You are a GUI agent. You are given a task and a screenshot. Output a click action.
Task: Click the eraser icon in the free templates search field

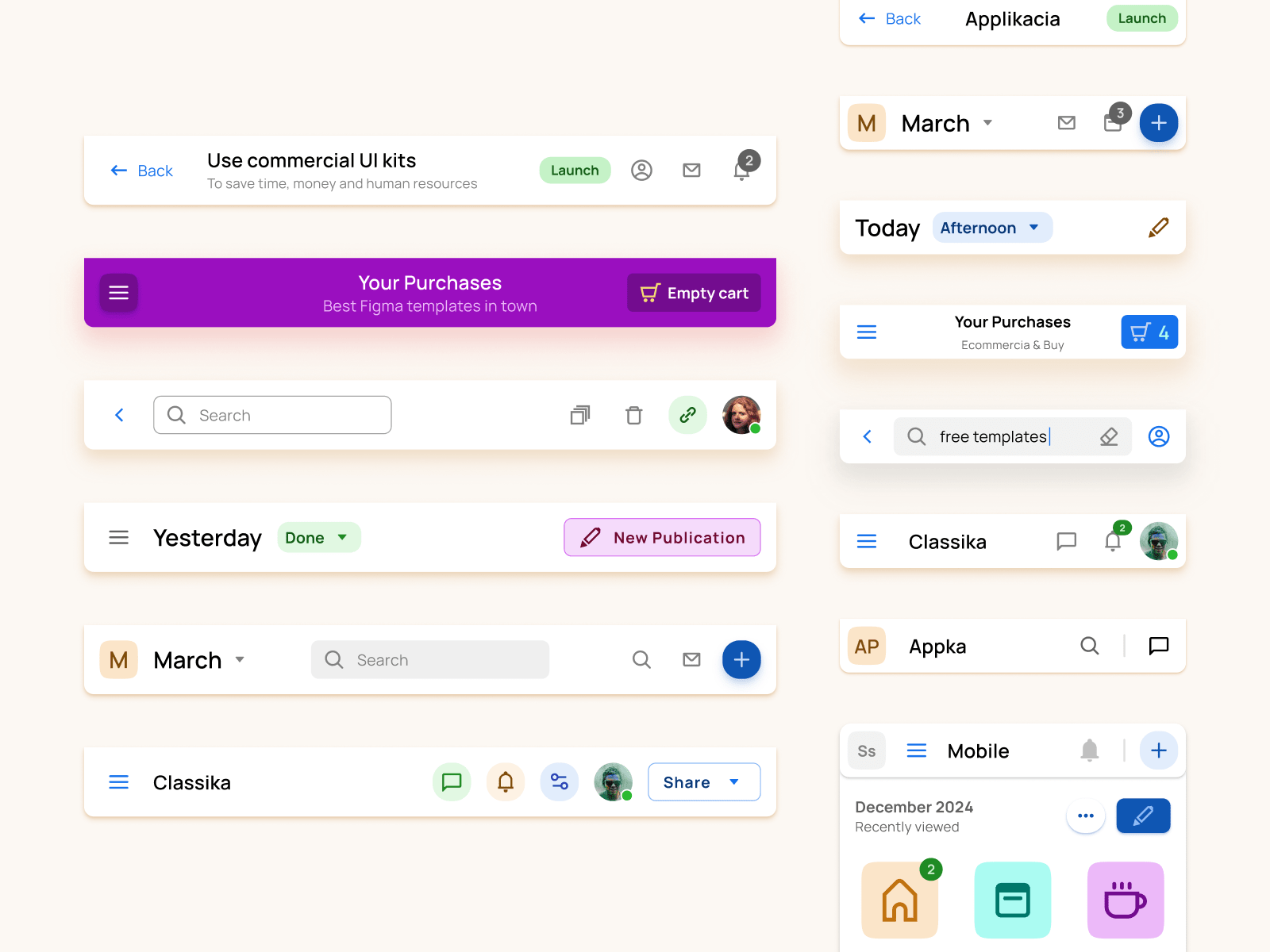coord(1109,436)
